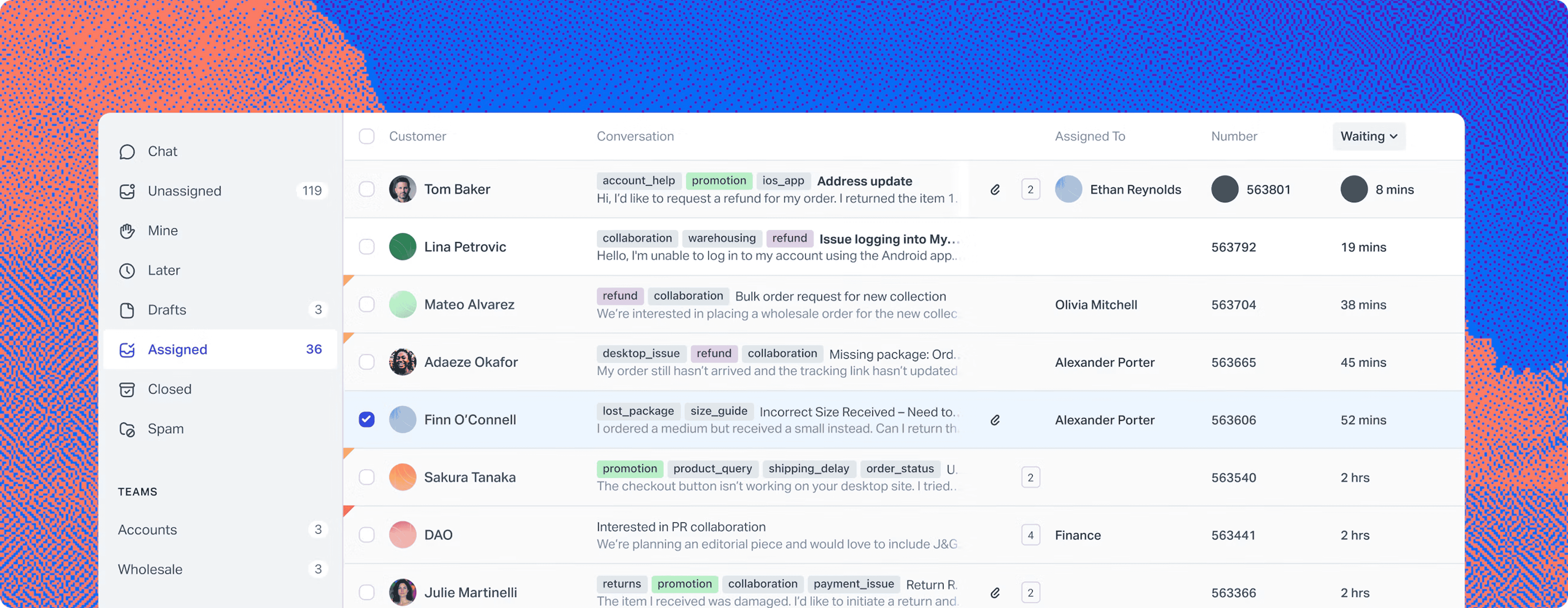Click assignee Olivia Mitchell
Image resolution: width=1568 pixels, height=608 pixels.
tap(1096, 305)
